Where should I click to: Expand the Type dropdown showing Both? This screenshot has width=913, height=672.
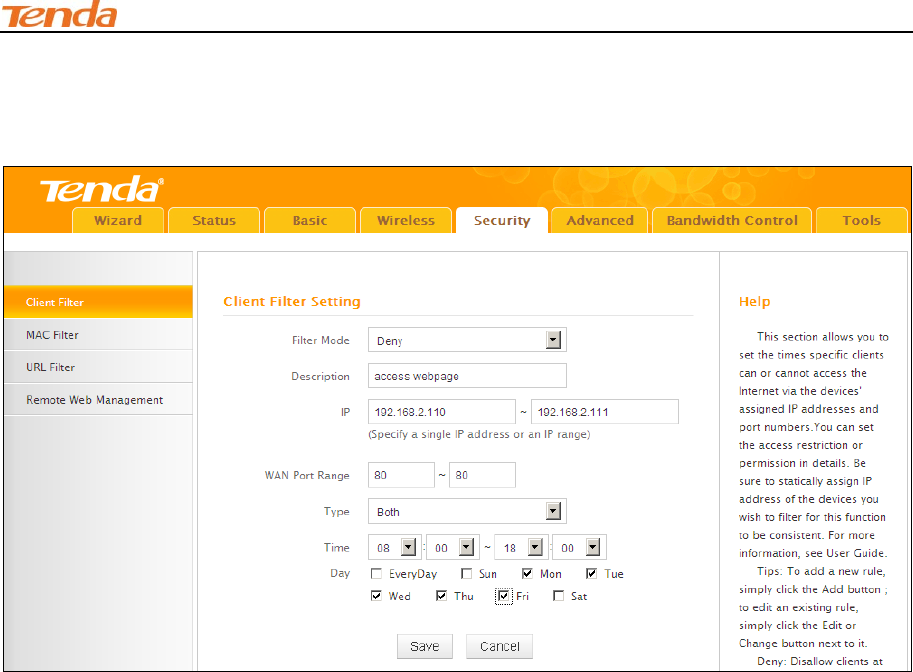[467, 511]
